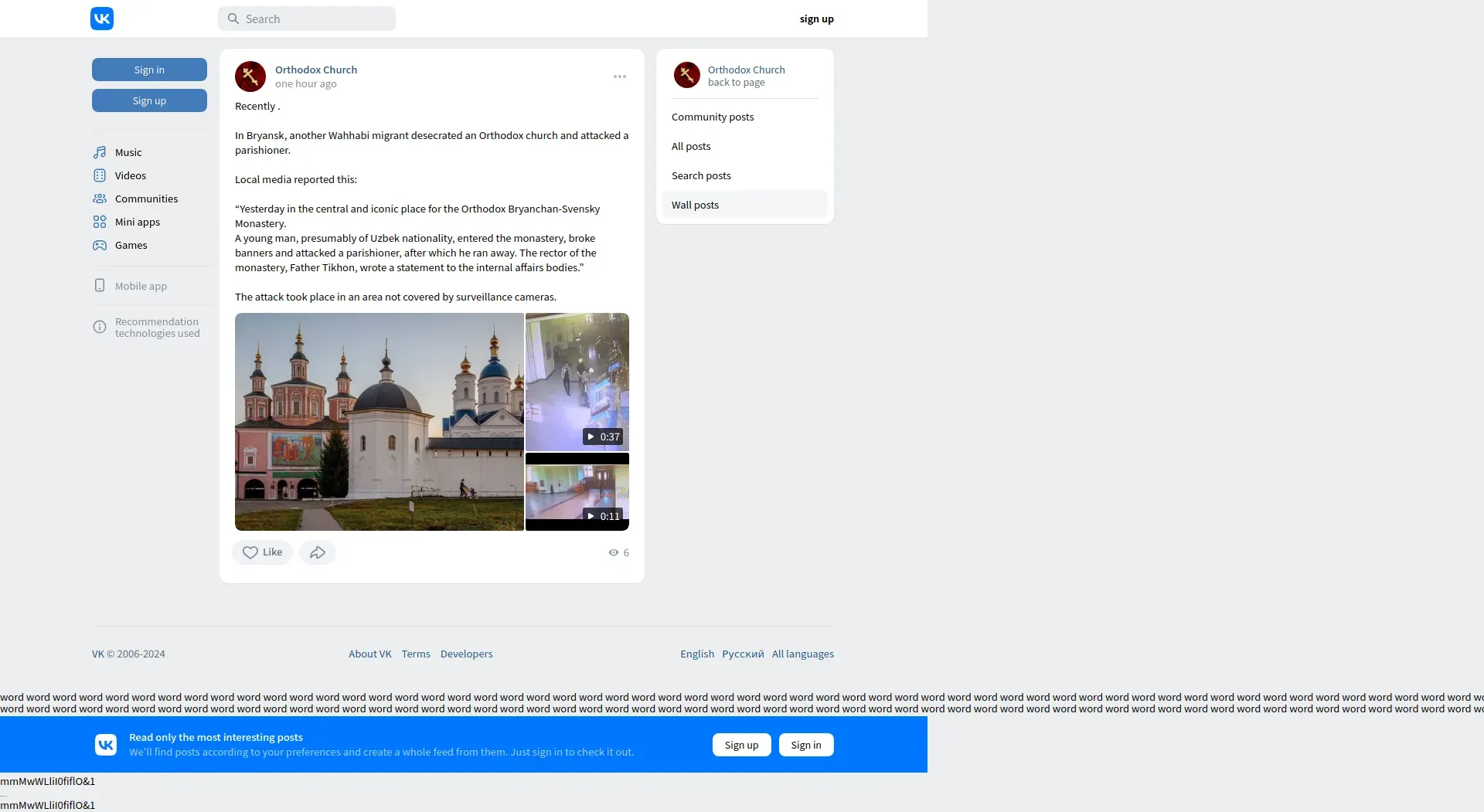The width and height of the screenshot is (1484, 812).
Task: Click the VK logo in the blue banner
Action: tap(106, 745)
